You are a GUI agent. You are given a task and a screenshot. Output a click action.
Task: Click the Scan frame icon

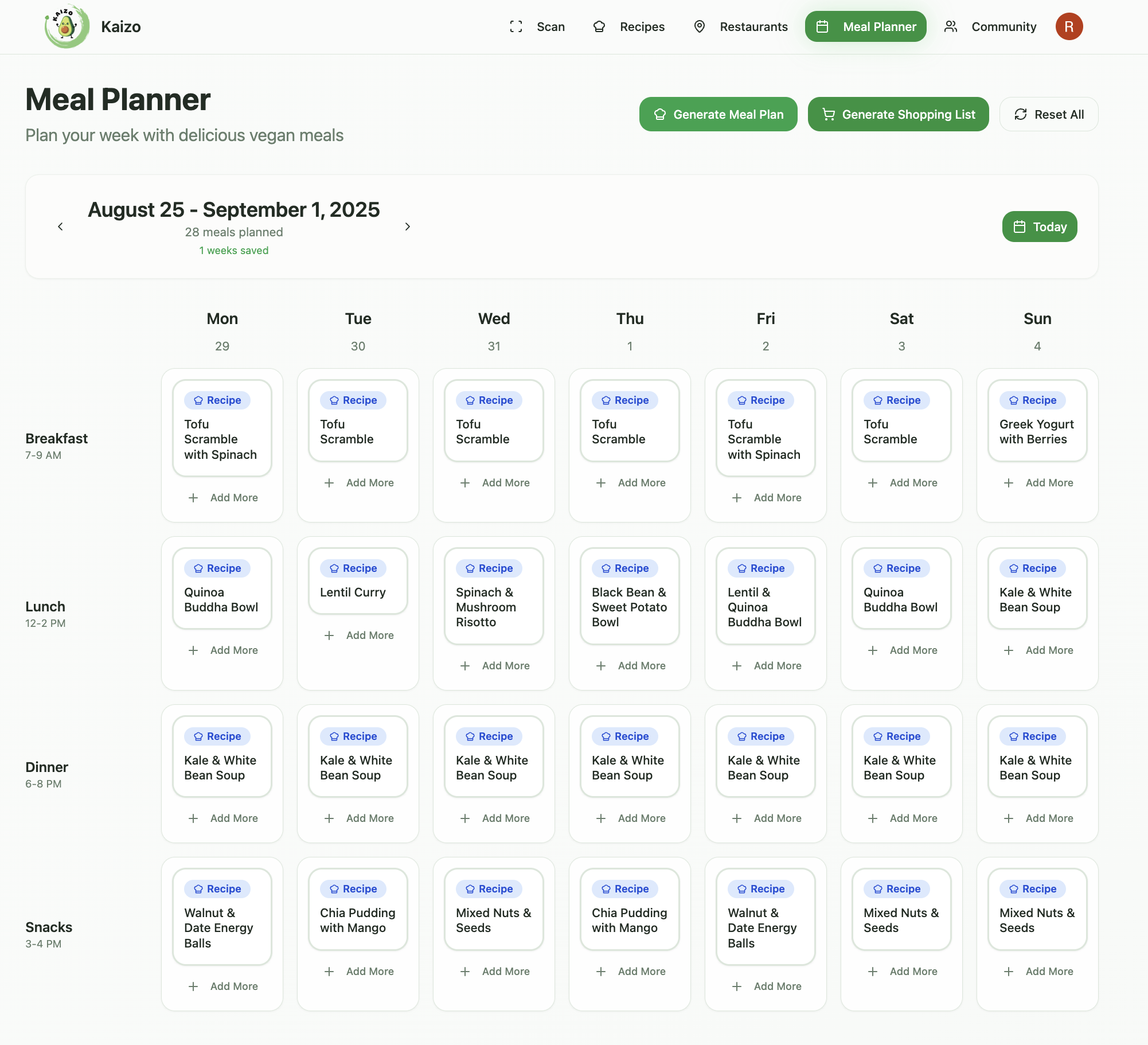pos(516,26)
